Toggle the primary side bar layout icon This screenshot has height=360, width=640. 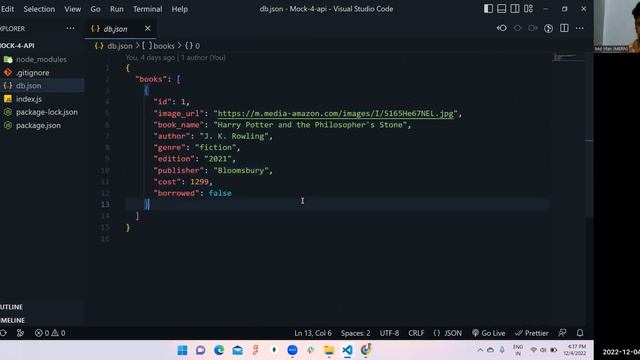(x=488, y=9)
